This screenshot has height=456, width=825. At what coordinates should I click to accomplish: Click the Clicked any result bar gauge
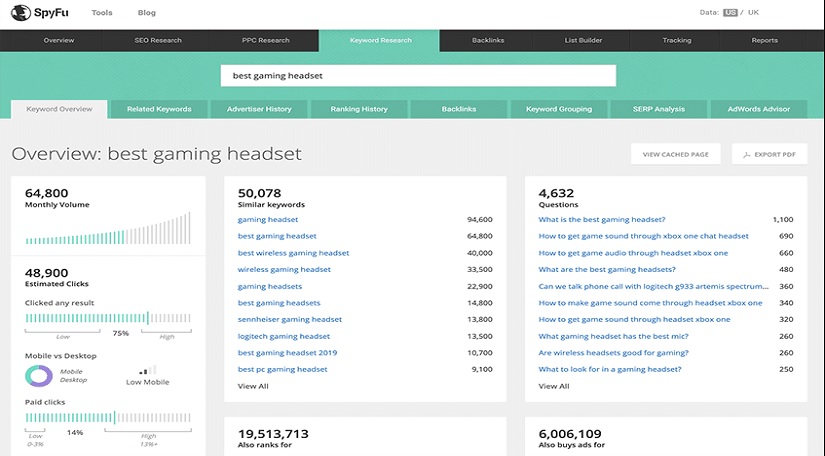108,318
